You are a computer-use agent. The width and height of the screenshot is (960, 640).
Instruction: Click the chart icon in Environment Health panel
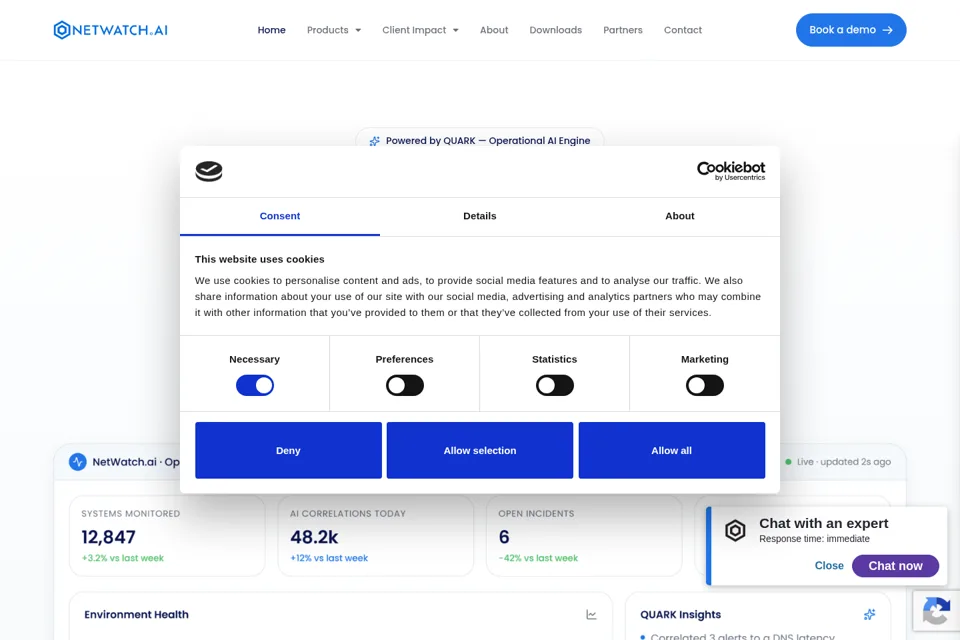coord(591,614)
